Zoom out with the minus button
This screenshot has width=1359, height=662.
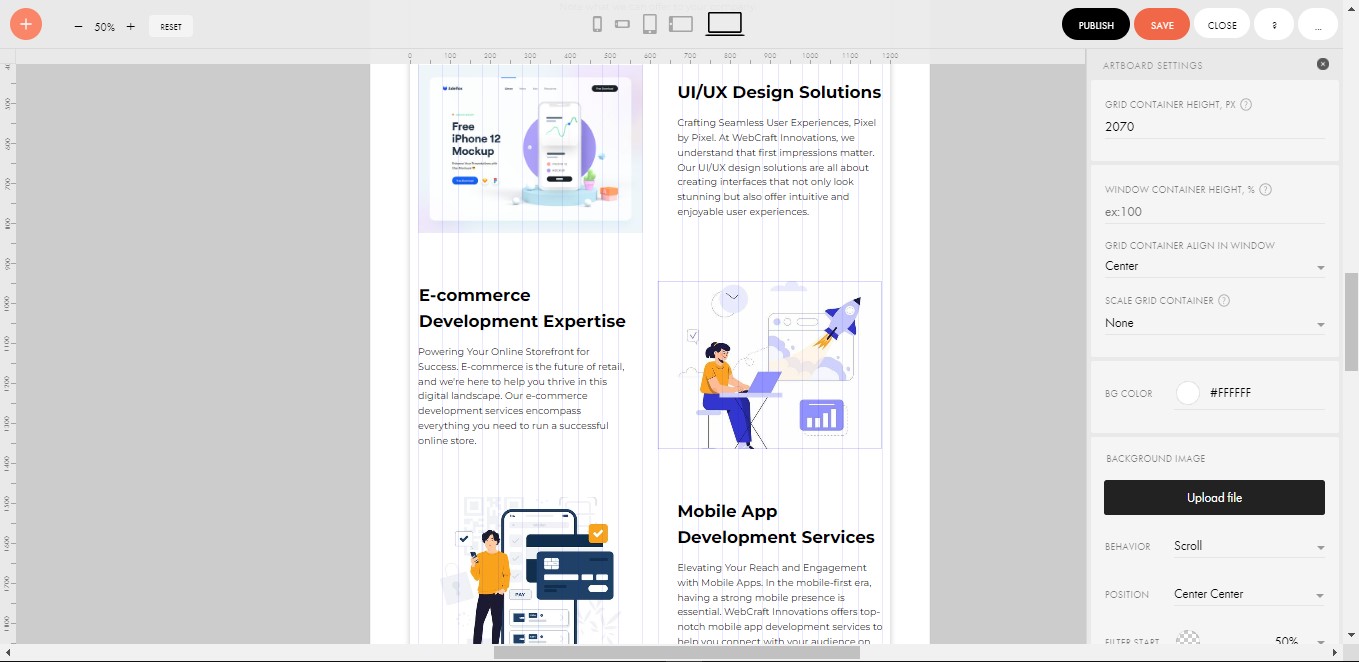pyautogui.click(x=78, y=26)
